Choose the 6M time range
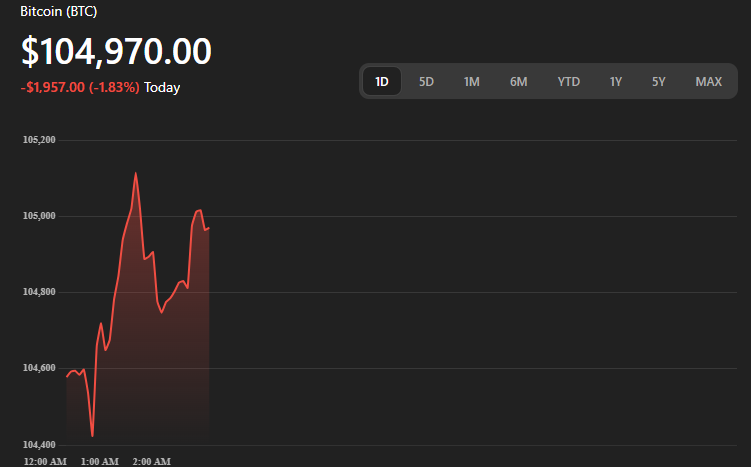Screen dimensions: 751x467 [518, 81]
